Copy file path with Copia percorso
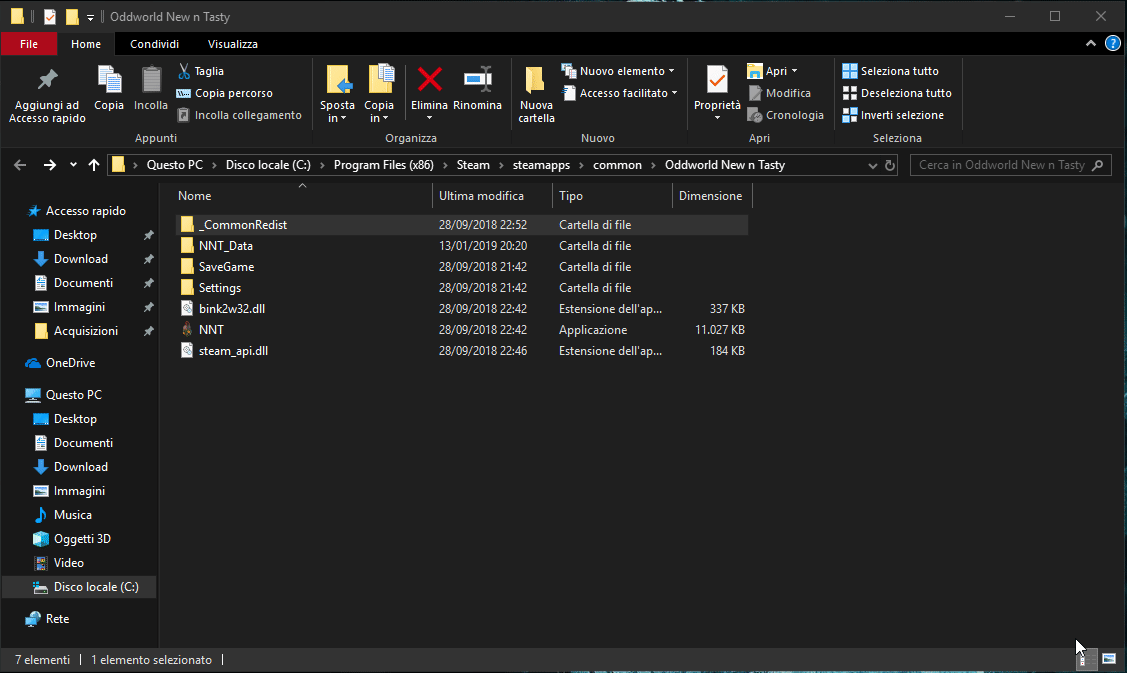Image resolution: width=1127 pixels, height=673 pixels. click(x=224, y=93)
